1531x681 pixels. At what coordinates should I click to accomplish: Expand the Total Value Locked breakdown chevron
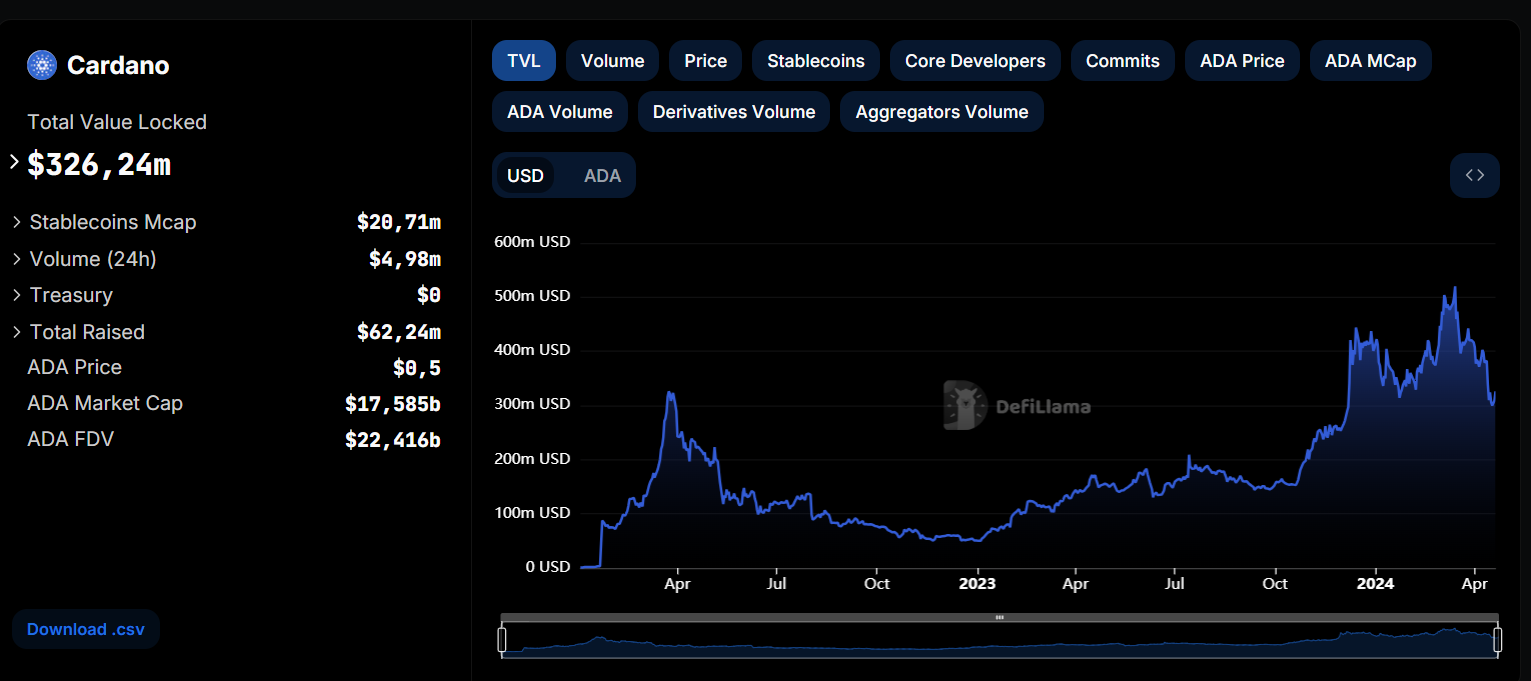[14, 161]
